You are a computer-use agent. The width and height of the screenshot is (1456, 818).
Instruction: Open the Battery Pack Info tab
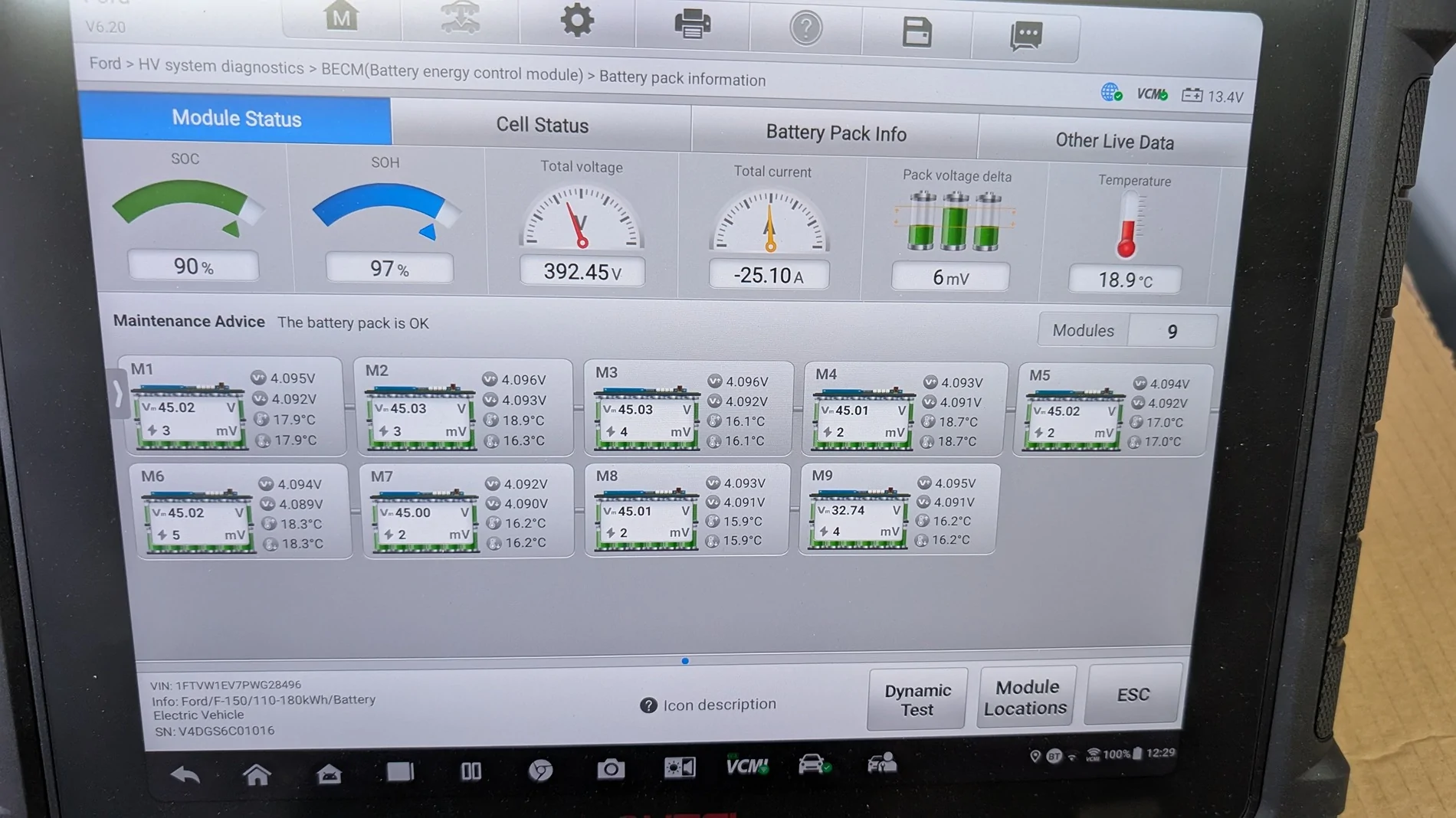836,133
